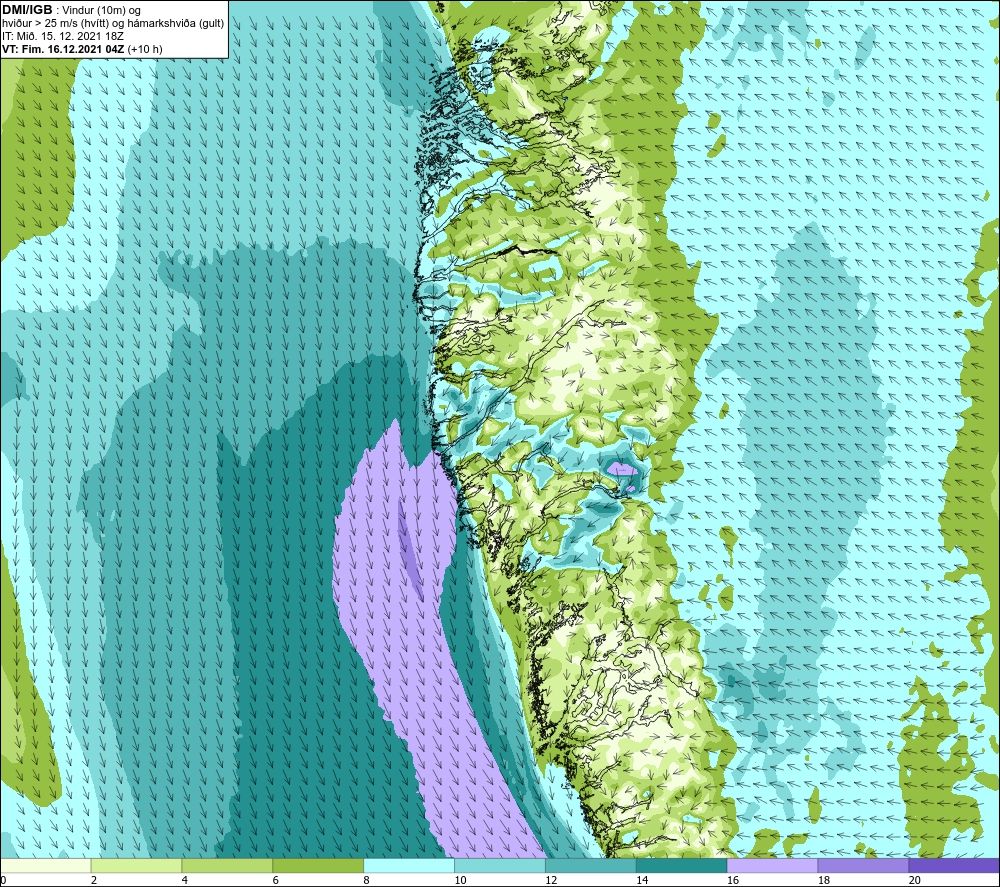
Task: Click the 4-6 m/s green swatch
Action: [x=227, y=865]
